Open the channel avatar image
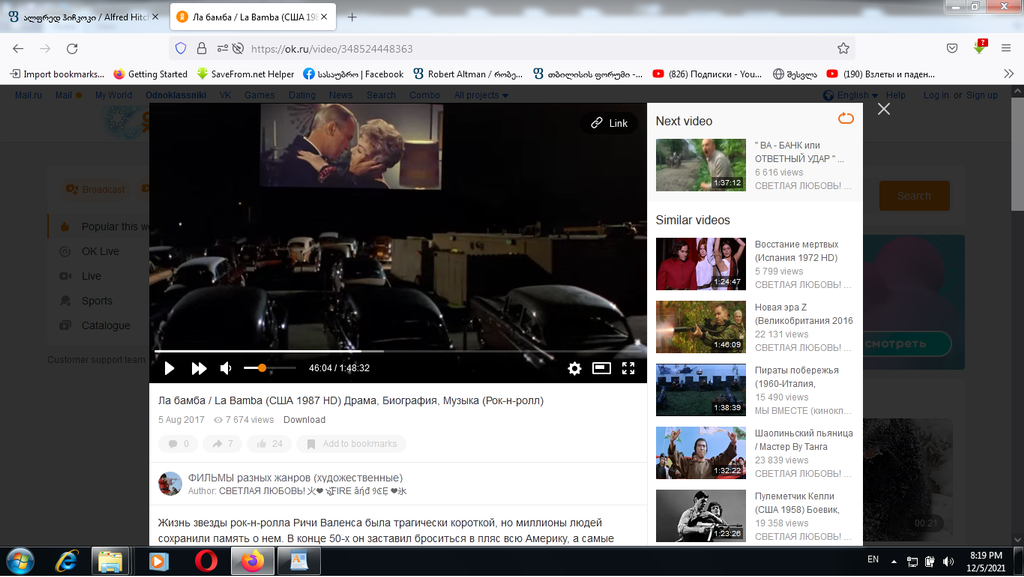The image size is (1024, 577). click(170, 484)
